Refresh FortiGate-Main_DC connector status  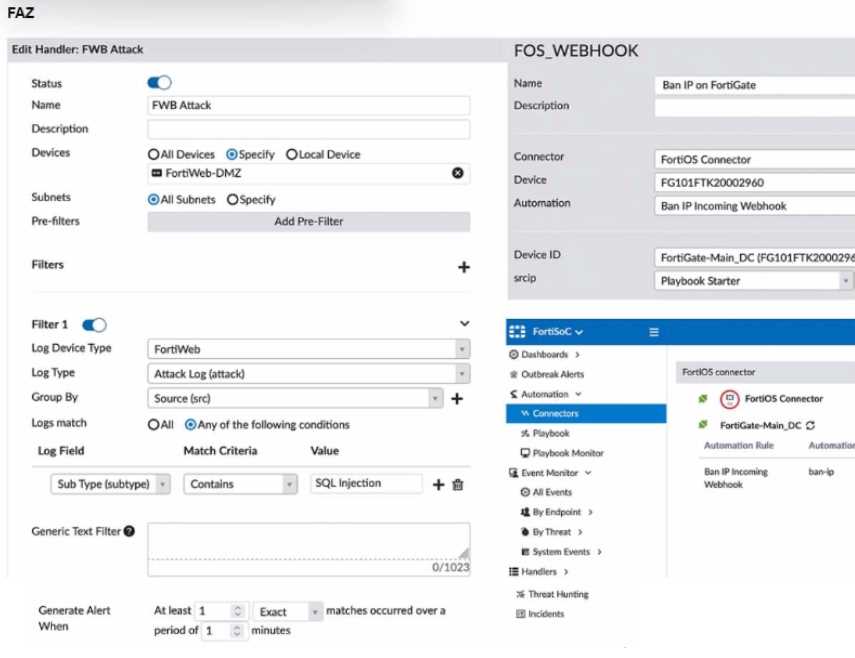[x=809, y=425]
